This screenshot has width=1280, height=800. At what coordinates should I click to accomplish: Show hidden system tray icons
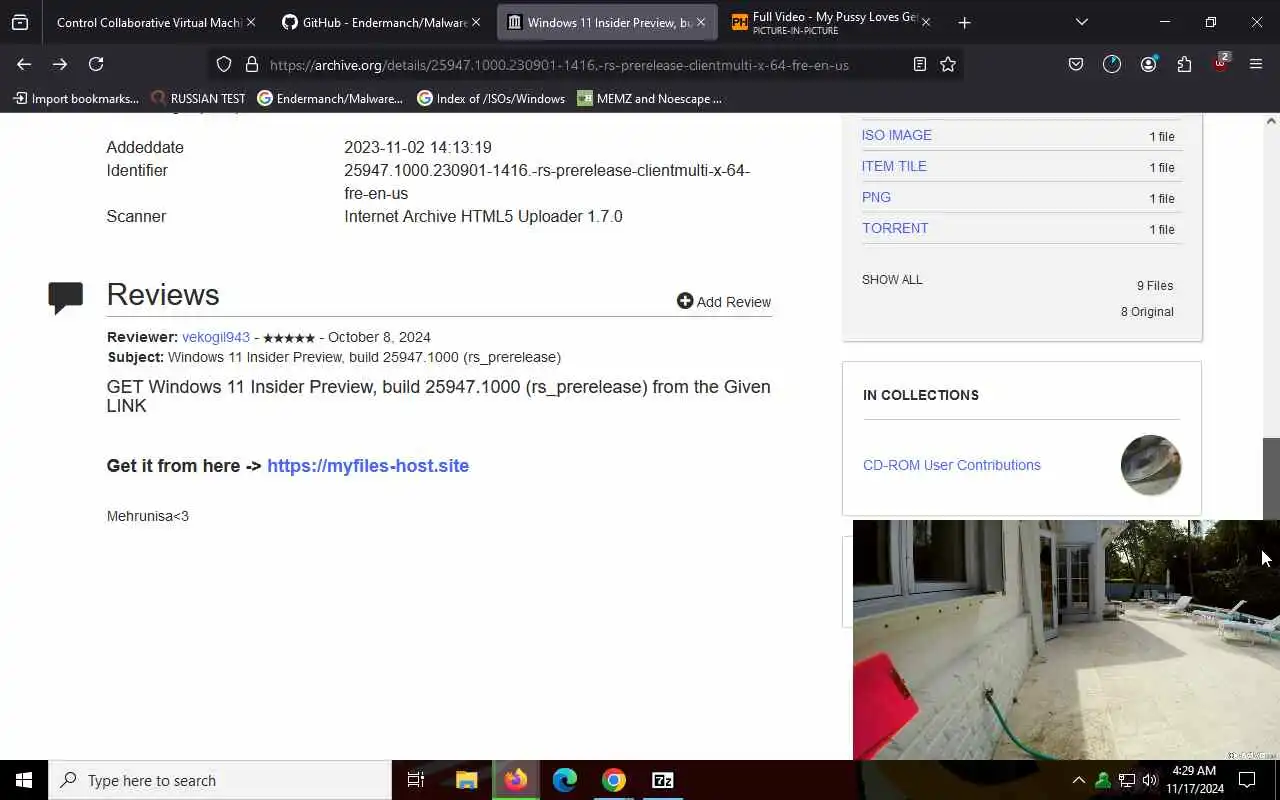coord(1078,780)
